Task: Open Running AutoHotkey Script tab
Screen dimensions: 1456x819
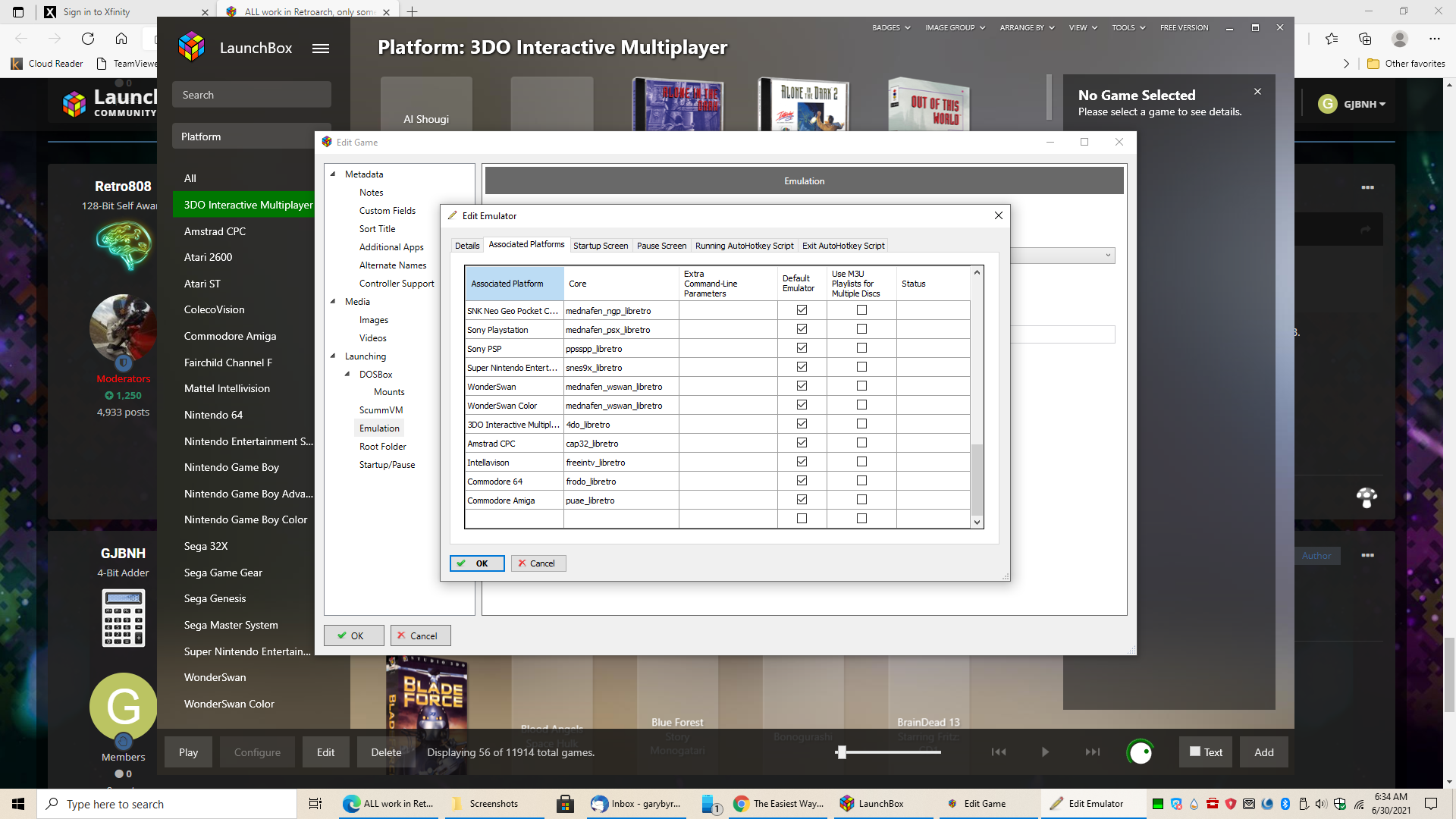Action: pos(744,246)
